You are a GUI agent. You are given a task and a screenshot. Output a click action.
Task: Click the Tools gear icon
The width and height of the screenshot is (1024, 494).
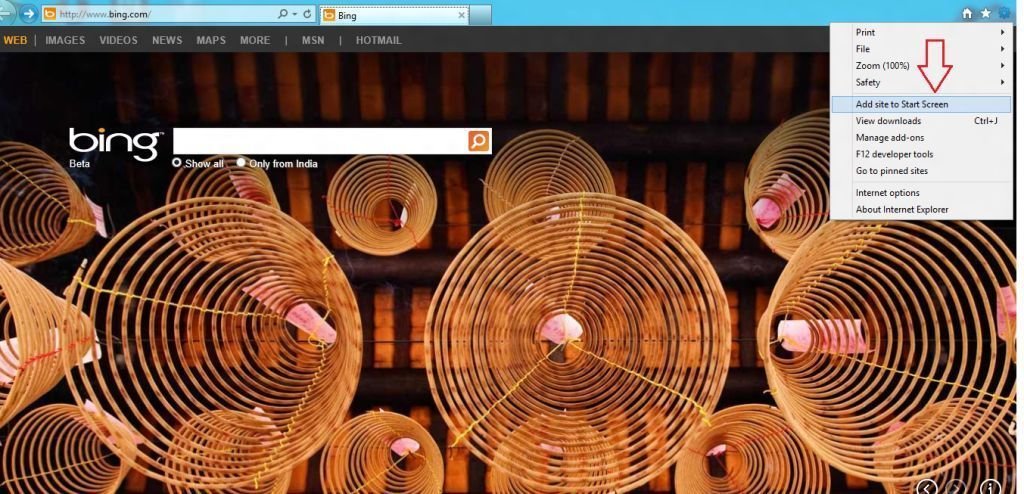(x=1004, y=13)
